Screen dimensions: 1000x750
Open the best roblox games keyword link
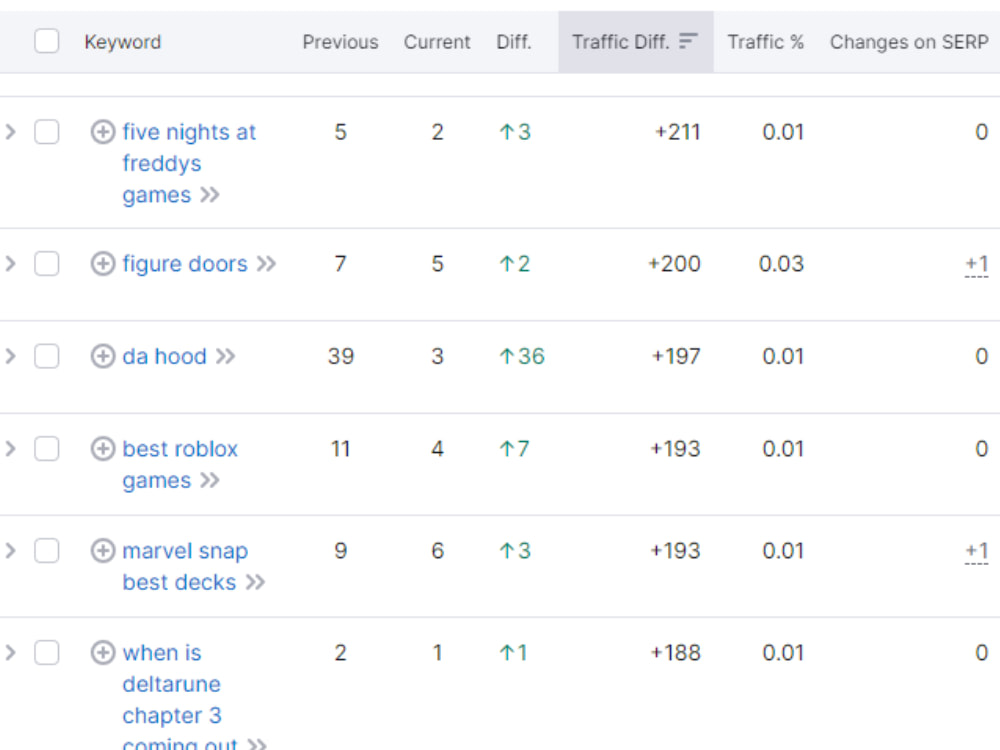click(x=180, y=464)
